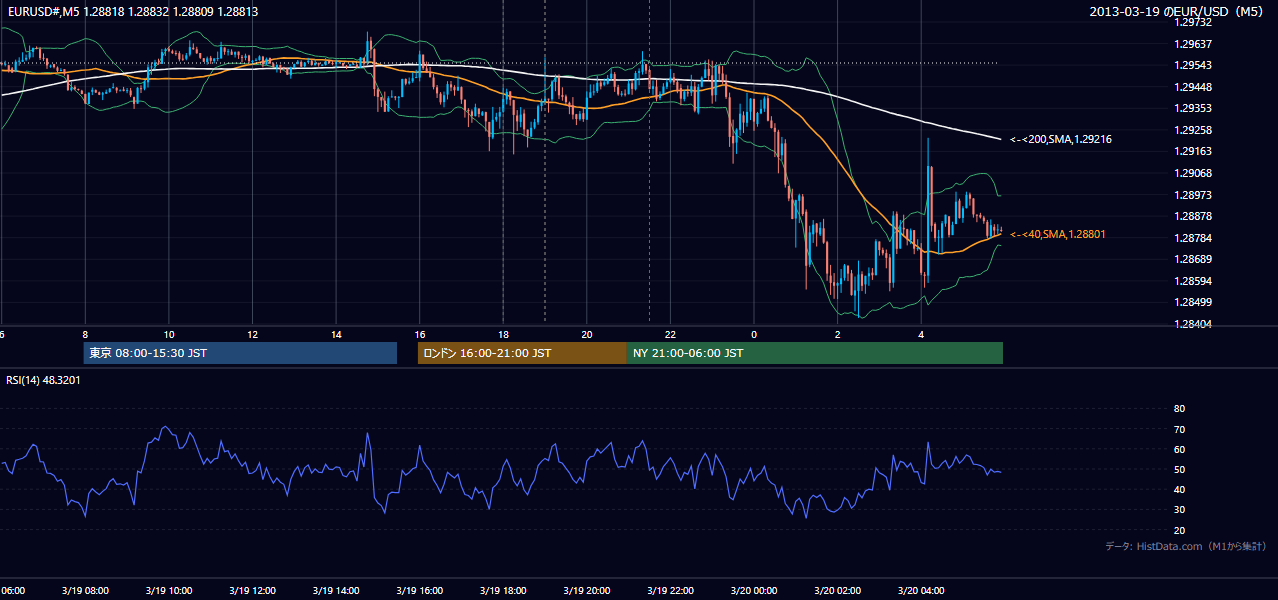Click bottom time label 3/20 02:00
Image resolution: width=1278 pixels, height=600 pixels.
click(837, 591)
